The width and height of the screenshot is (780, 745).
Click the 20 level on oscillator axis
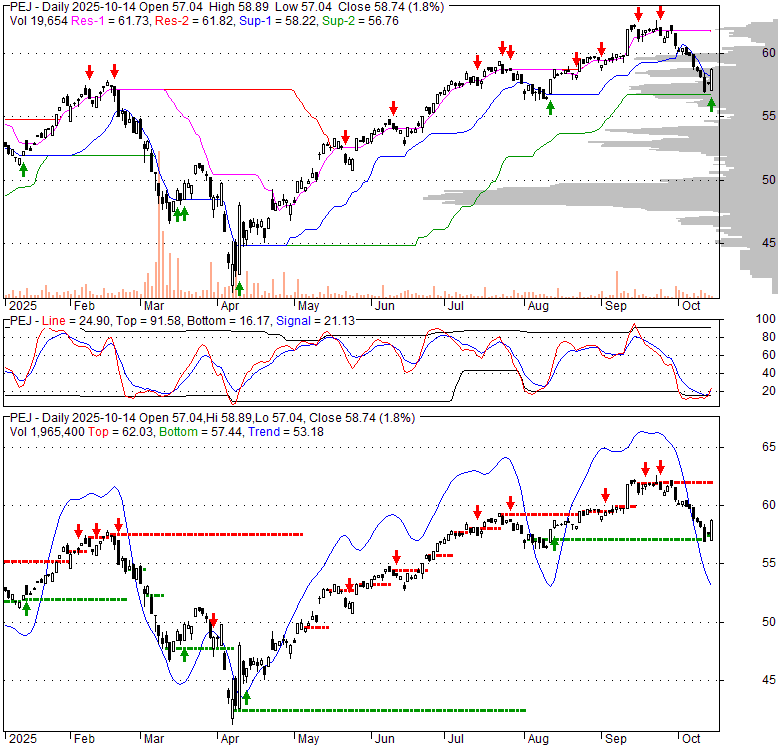(x=769, y=391)
